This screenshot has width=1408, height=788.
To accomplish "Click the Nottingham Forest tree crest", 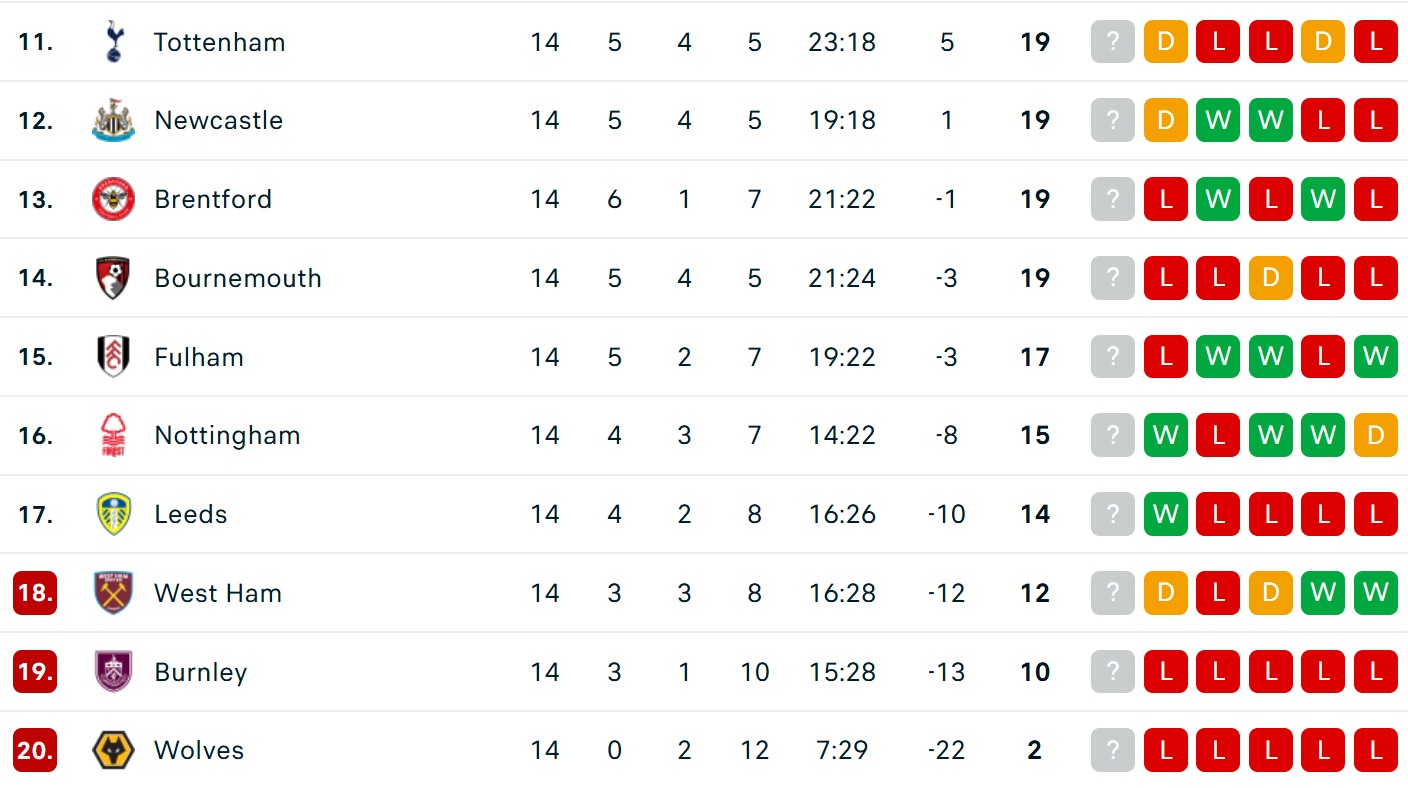I will tap(113, 435).
